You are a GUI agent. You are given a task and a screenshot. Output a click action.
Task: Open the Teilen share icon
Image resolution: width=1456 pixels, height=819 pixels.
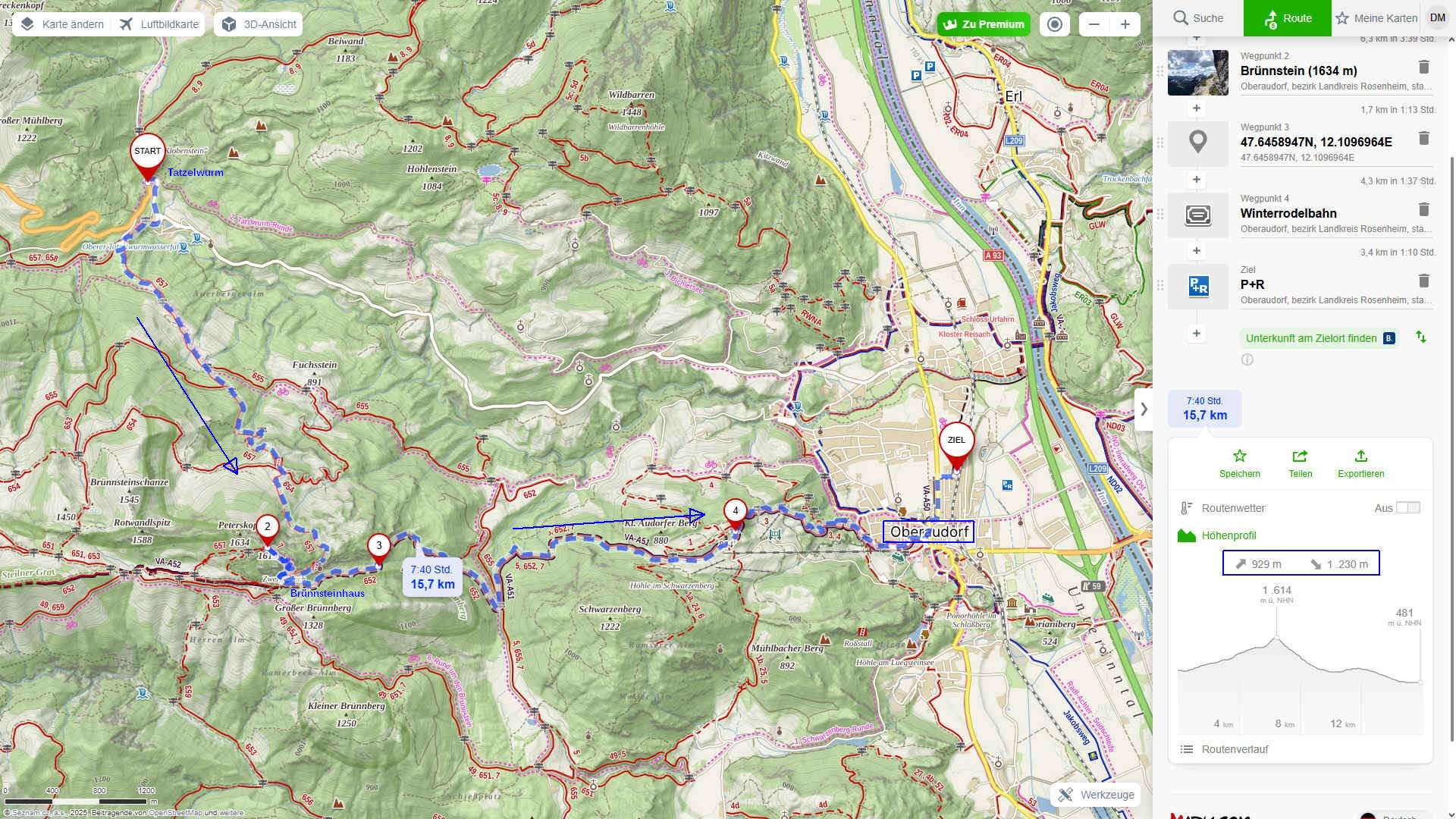coord(1300,457)
